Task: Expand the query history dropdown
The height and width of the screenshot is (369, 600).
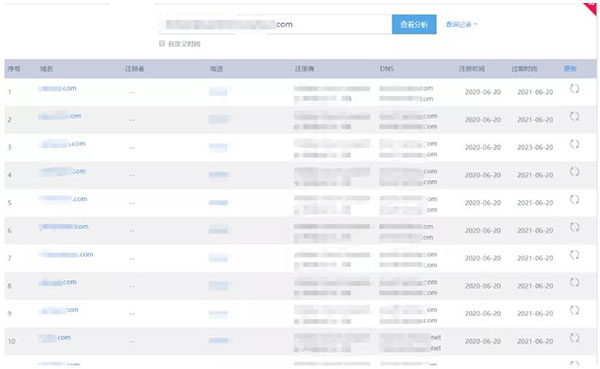Action: (x=461, y=24)
